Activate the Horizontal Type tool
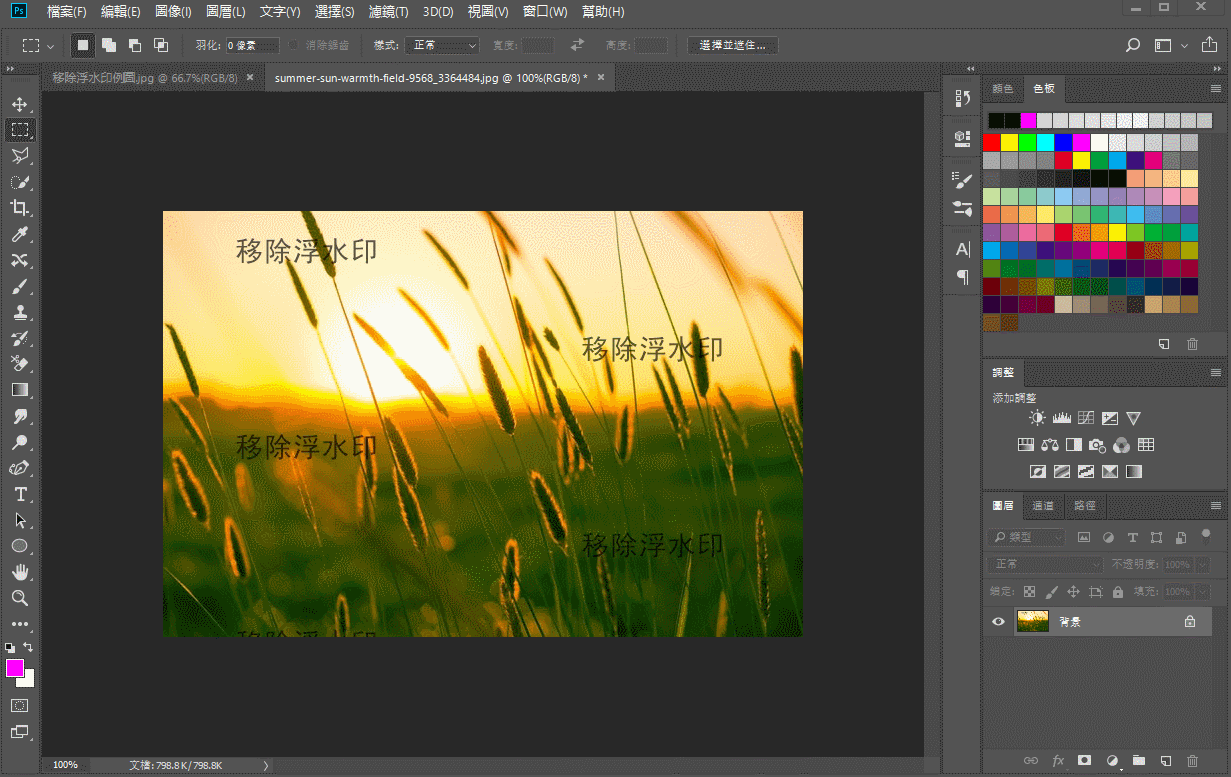Screen dimensions: 1231x777 (x=19, y=494)
